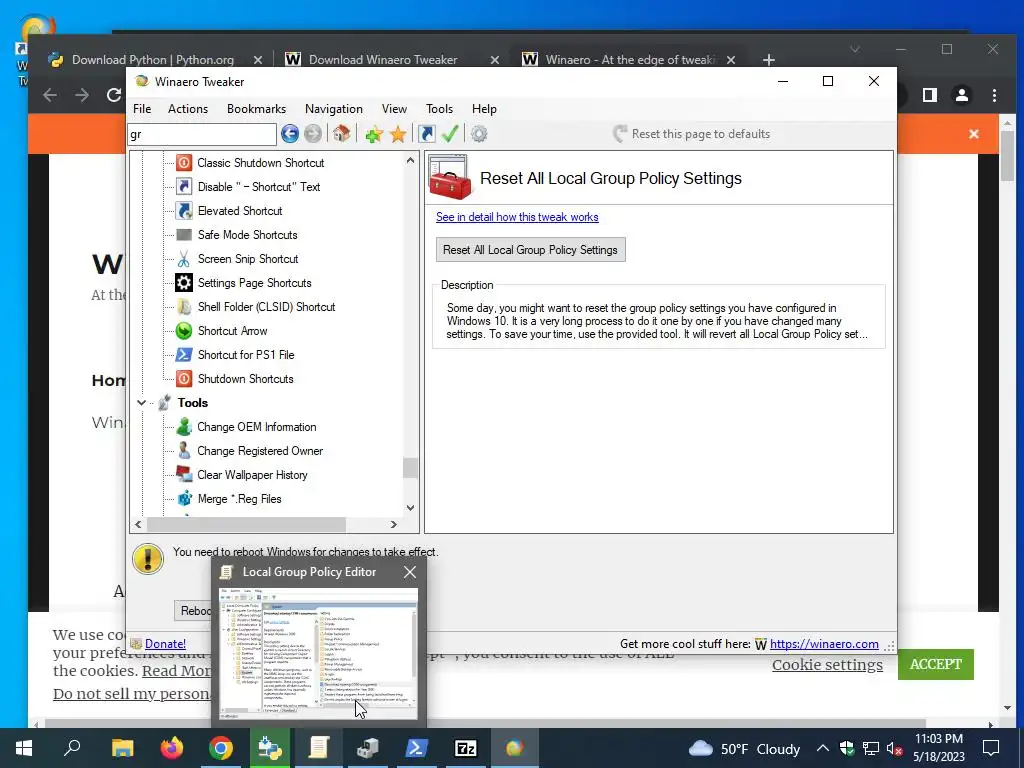Open the Bookmarks menu

(x=256, y=109)
